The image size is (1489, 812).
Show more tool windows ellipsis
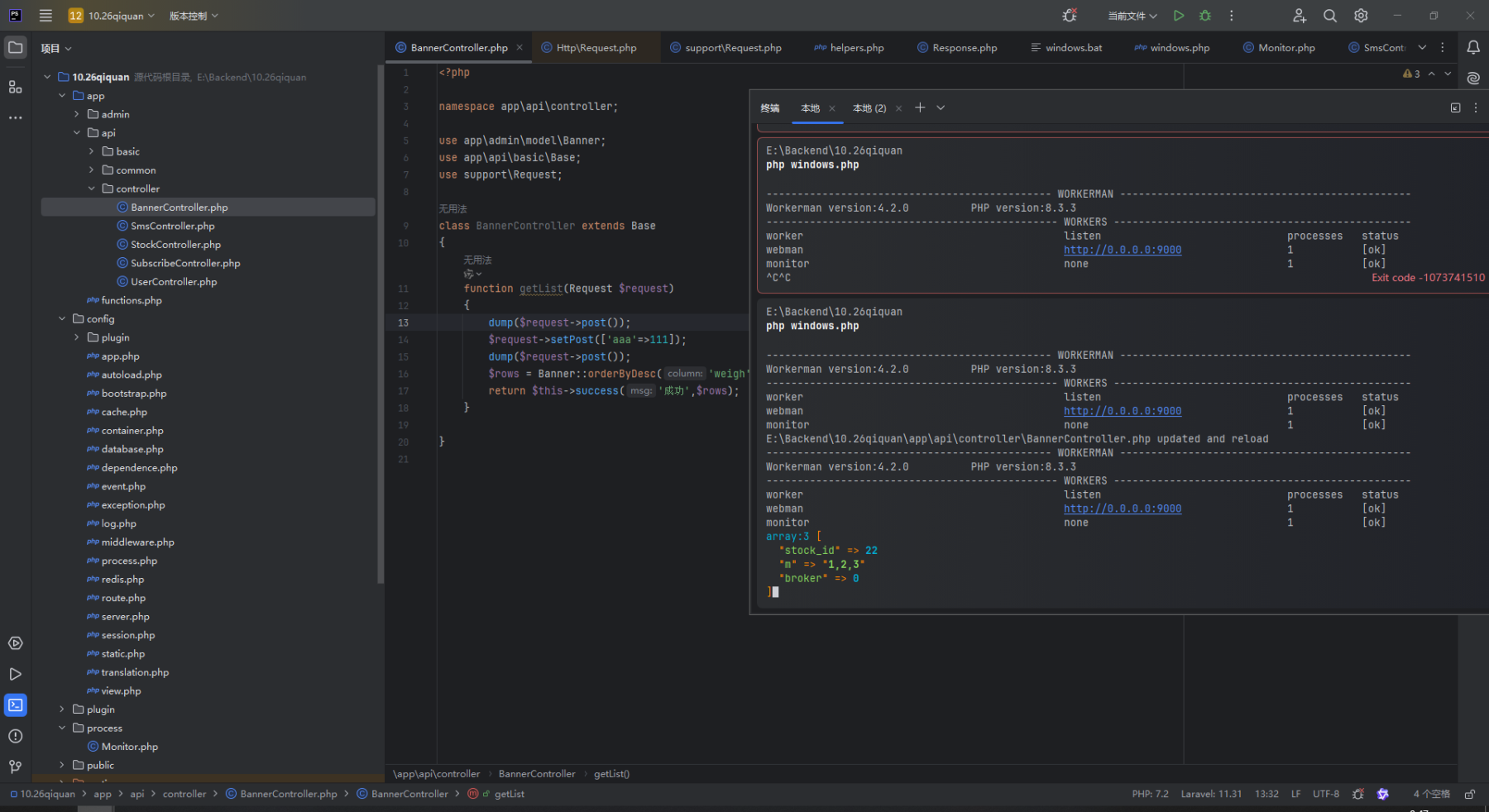[16, 117]
